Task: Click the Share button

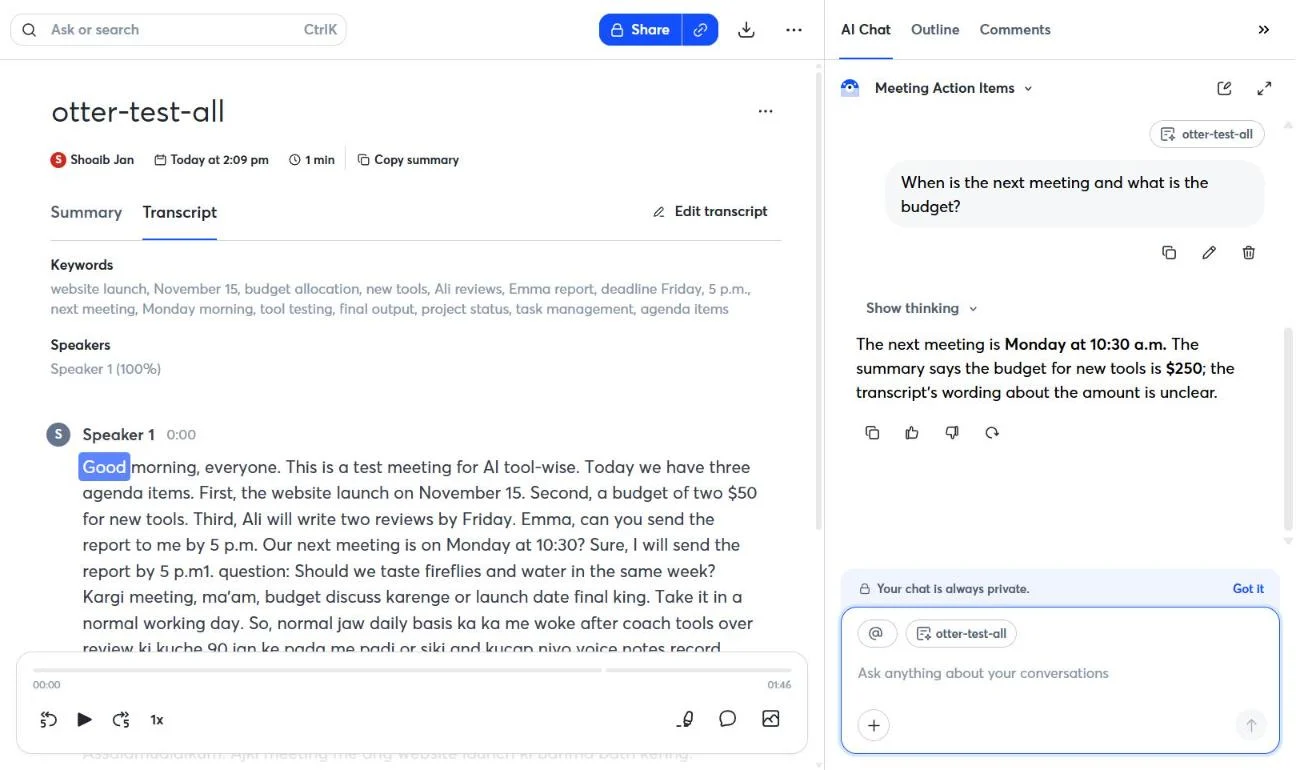Action: coord(641,30)
